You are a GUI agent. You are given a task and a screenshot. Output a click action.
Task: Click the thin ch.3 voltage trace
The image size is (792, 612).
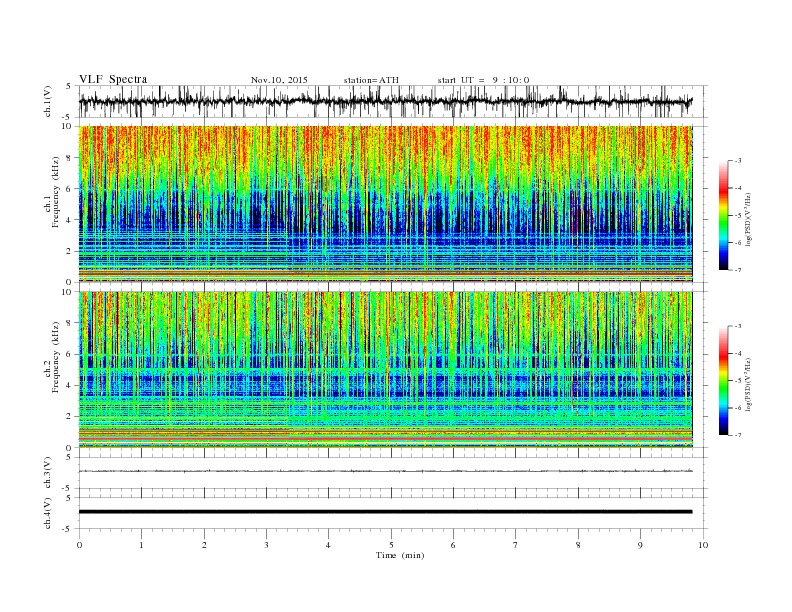click(385, 471)
